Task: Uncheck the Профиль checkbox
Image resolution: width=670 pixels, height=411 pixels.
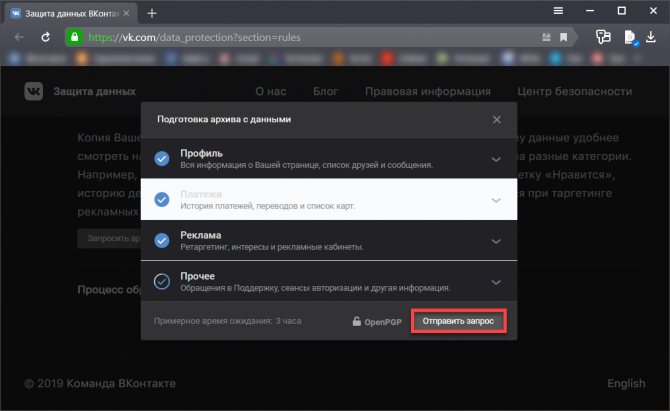Action: (162, 159)
